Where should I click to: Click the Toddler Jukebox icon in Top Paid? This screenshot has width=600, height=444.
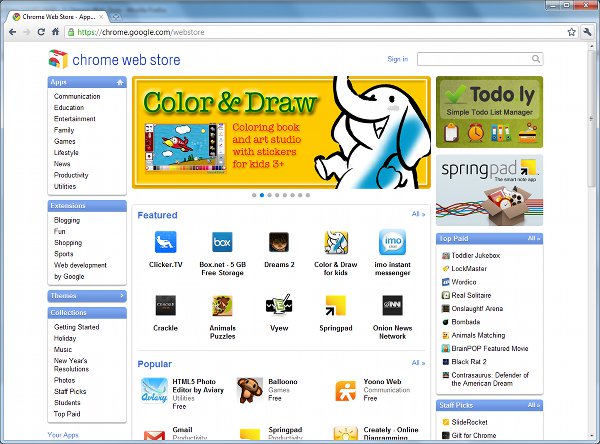tap(445, 255)
